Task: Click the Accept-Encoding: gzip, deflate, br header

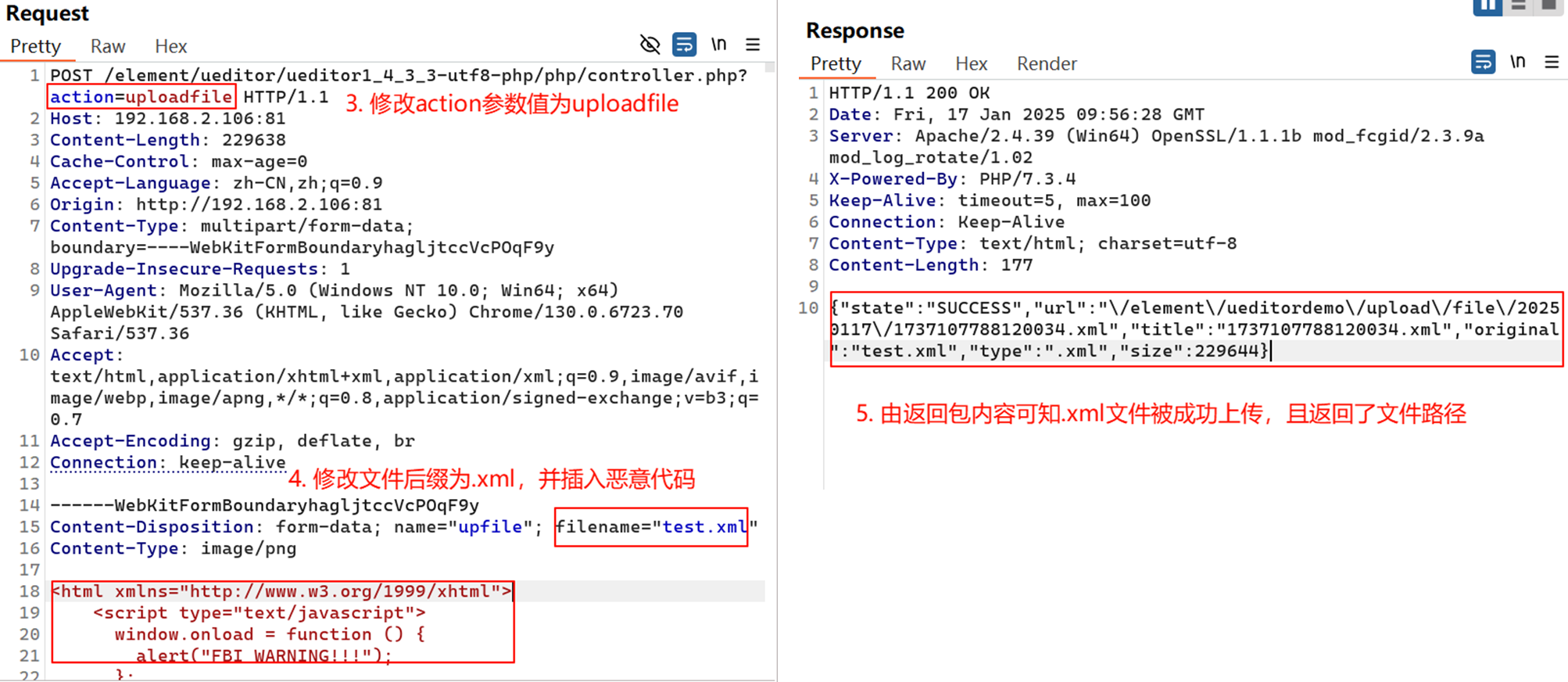Action: click(x=233, y=441)
